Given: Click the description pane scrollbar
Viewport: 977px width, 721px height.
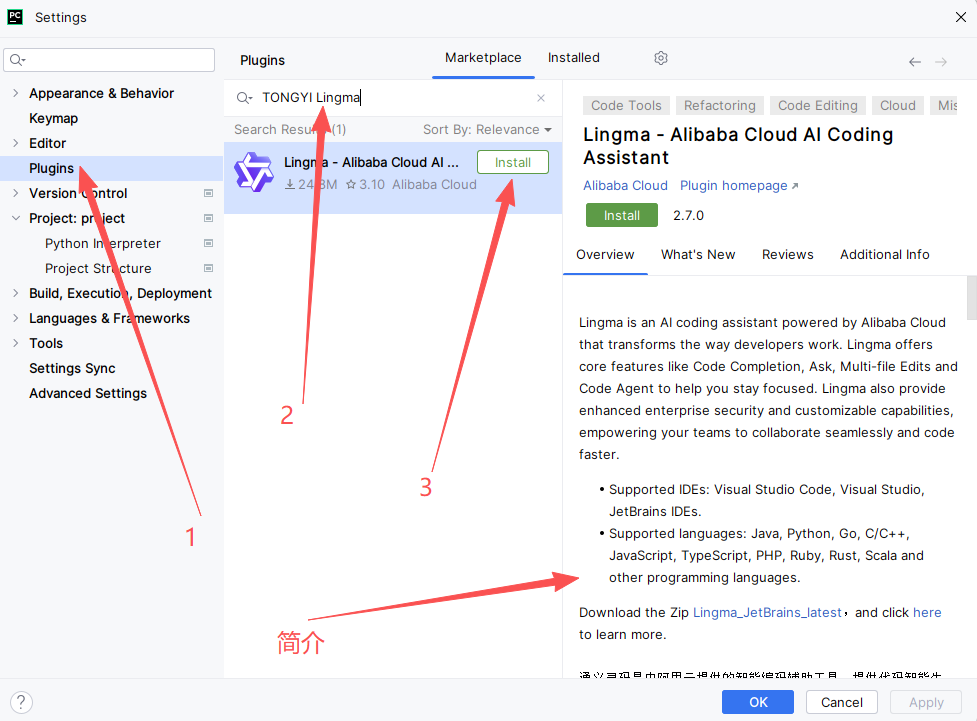Looking at the screenshot, I should (x=971, y=297).
